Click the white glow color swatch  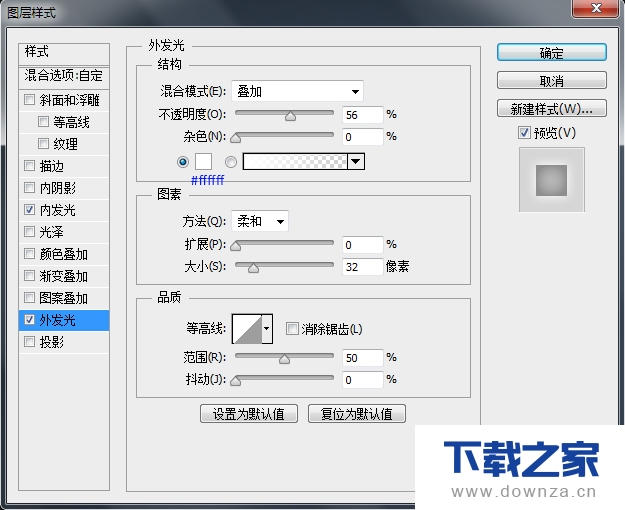[203, 161]
